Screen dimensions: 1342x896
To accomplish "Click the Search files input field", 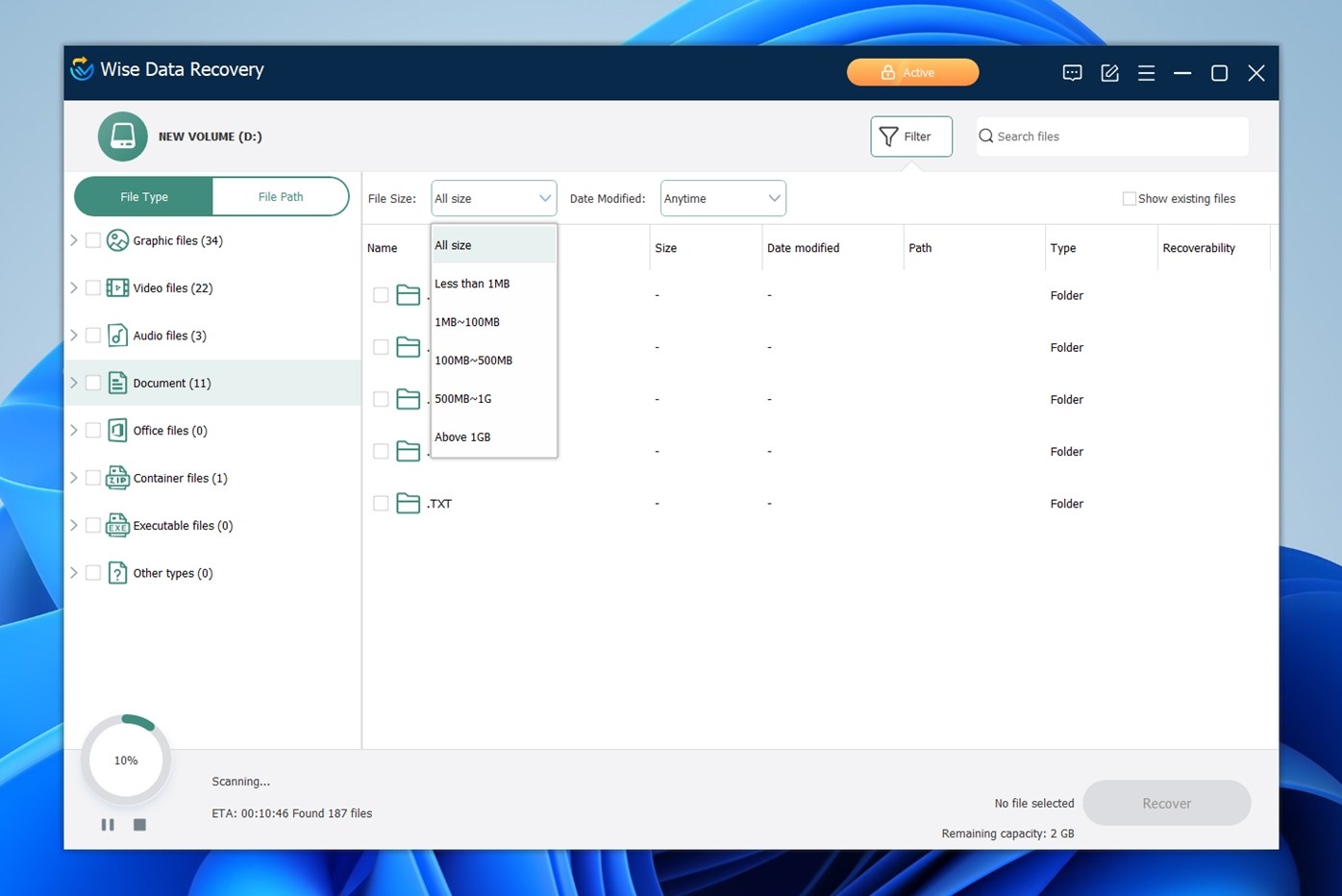I will point(1112,137).
